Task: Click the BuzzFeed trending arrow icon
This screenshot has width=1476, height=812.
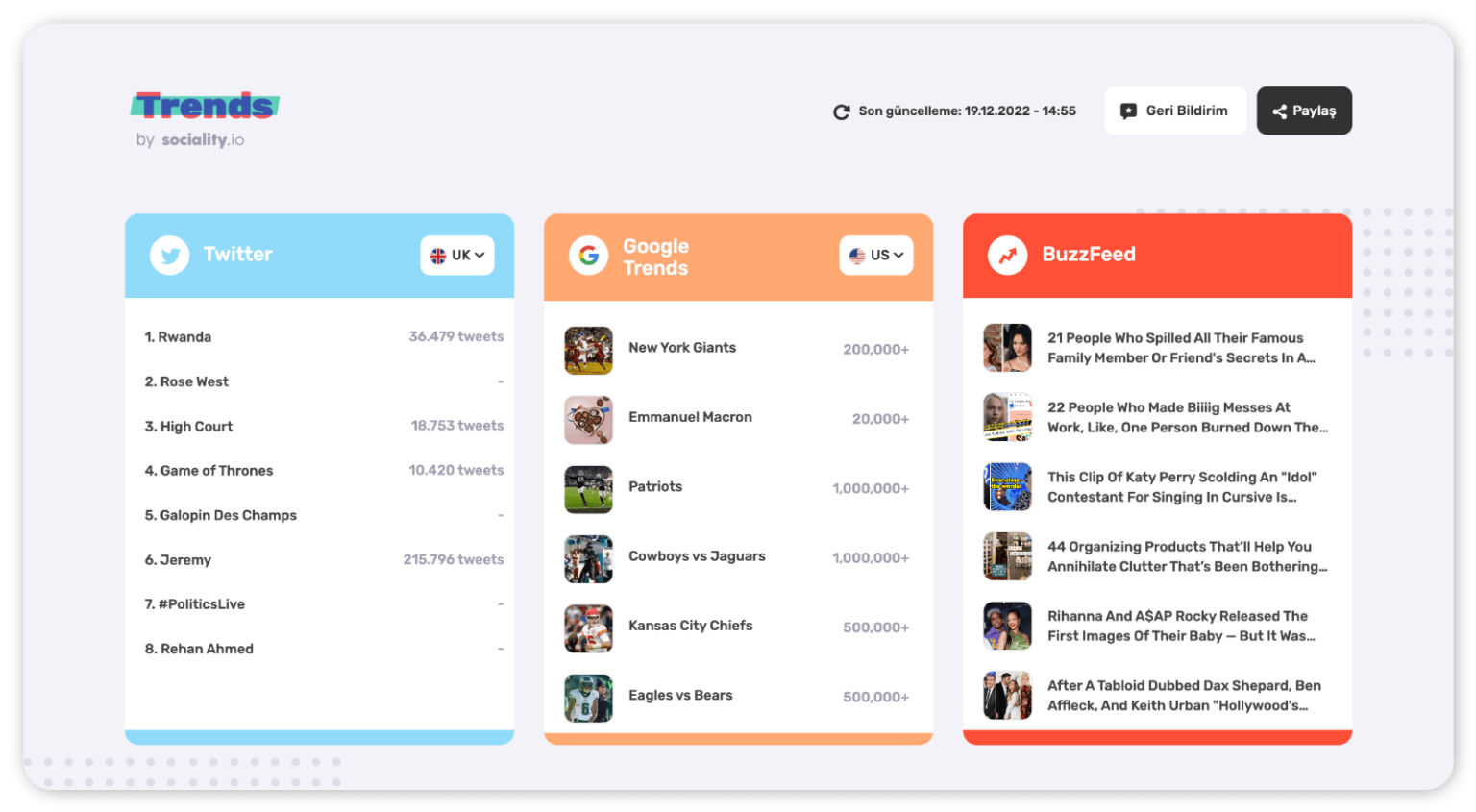Action: click(x=1008, y=255)
